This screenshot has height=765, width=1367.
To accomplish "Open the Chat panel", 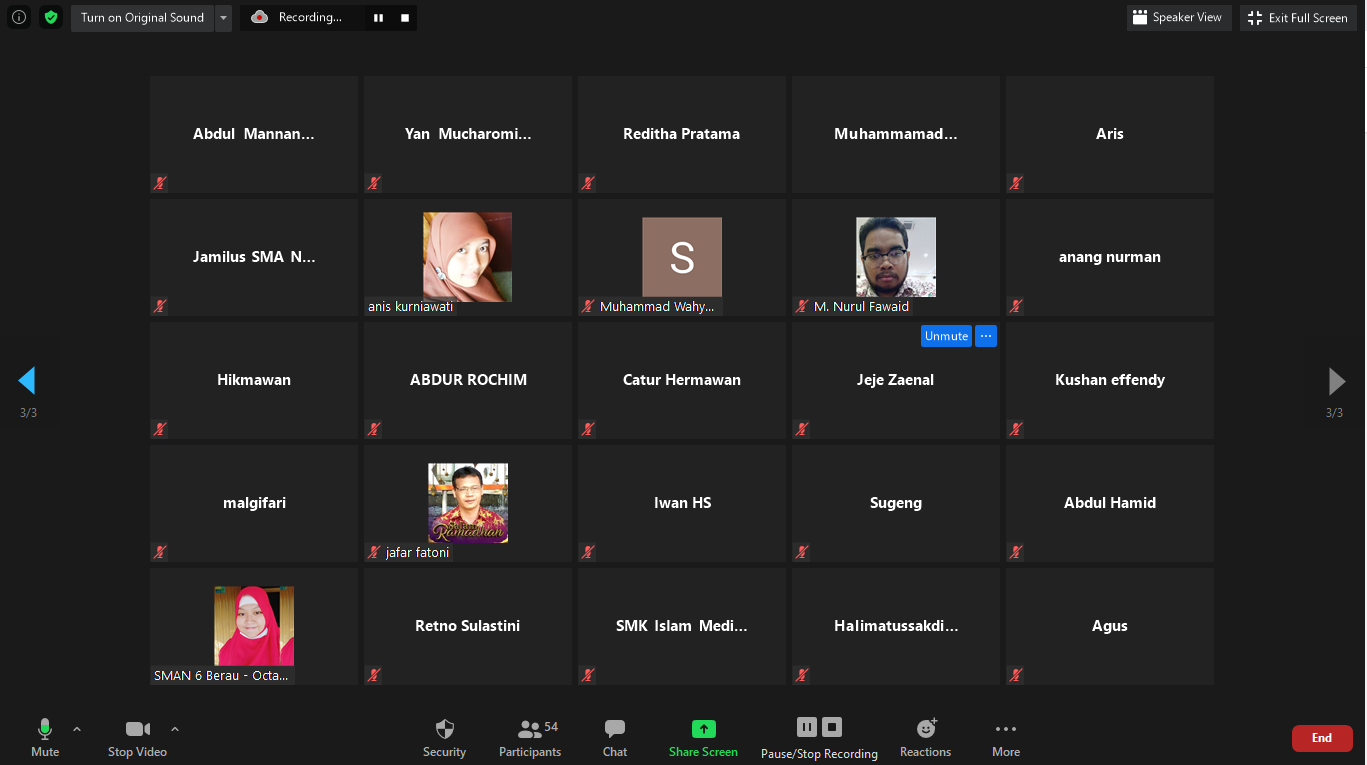I will tap(615, 738).
